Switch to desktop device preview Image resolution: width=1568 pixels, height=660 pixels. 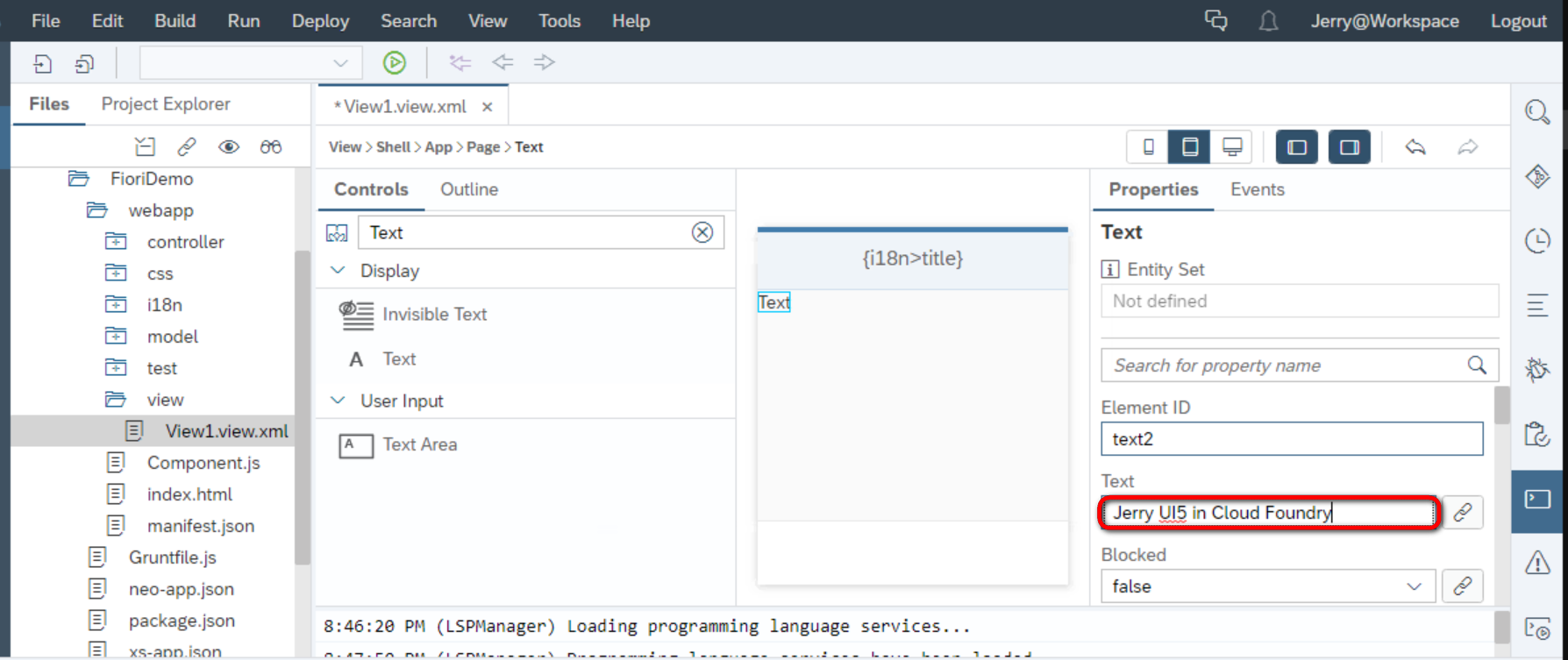click(1232, 146)
